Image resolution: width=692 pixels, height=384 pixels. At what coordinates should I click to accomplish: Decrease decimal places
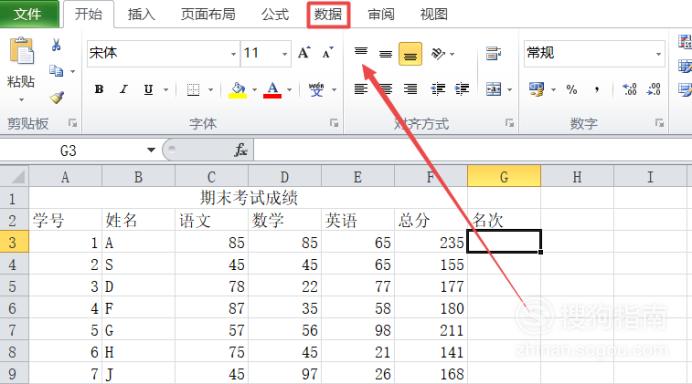point(654,90)
